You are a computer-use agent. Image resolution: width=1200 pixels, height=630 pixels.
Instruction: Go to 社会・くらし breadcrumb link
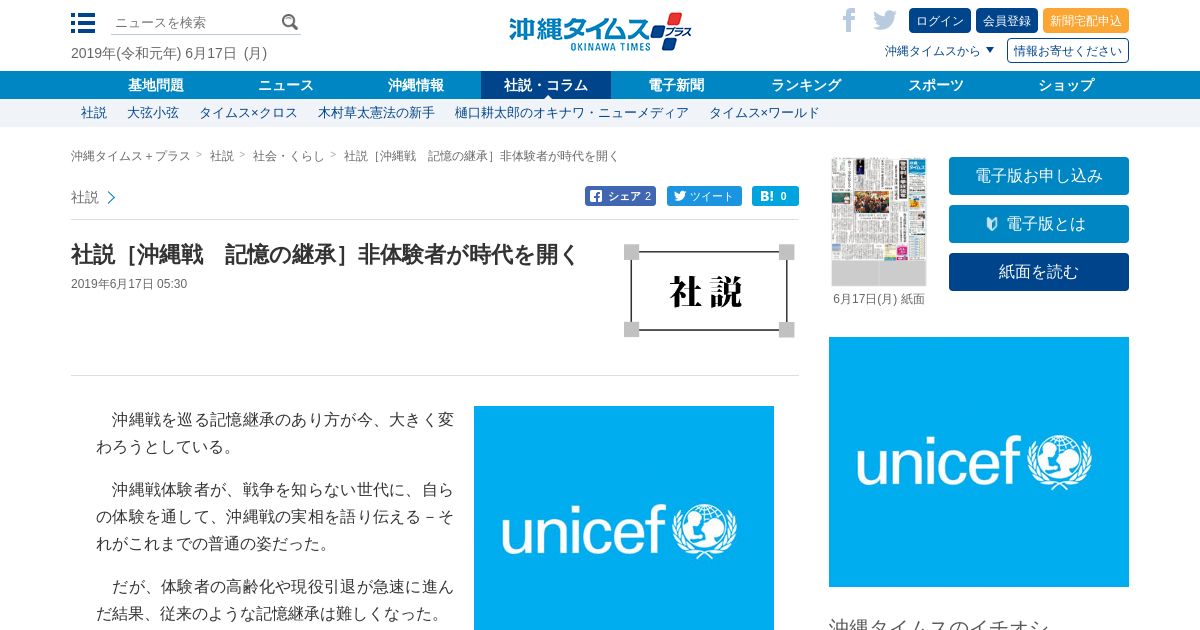(289, 156)
